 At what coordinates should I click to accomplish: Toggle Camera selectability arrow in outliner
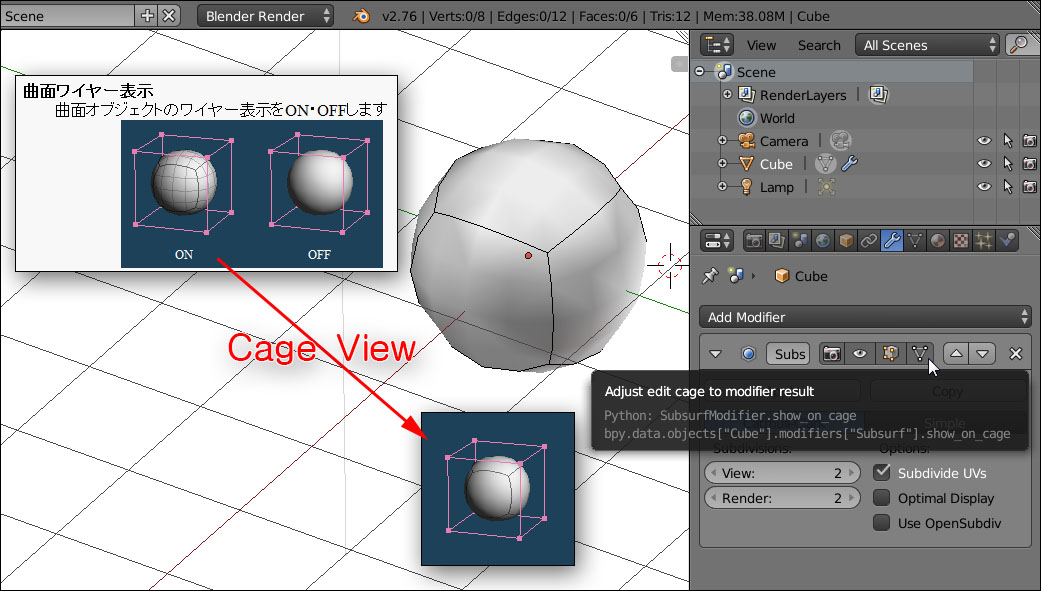click(1008, 141)
